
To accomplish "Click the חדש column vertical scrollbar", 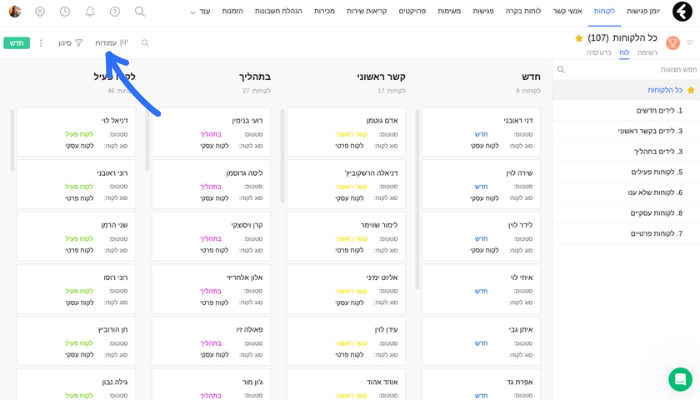I will [x=417, y=199].
